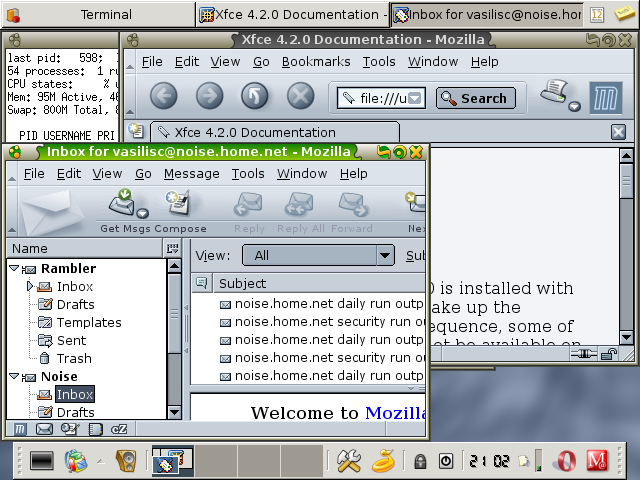Open the Message menu in mail window

point(191,173)
